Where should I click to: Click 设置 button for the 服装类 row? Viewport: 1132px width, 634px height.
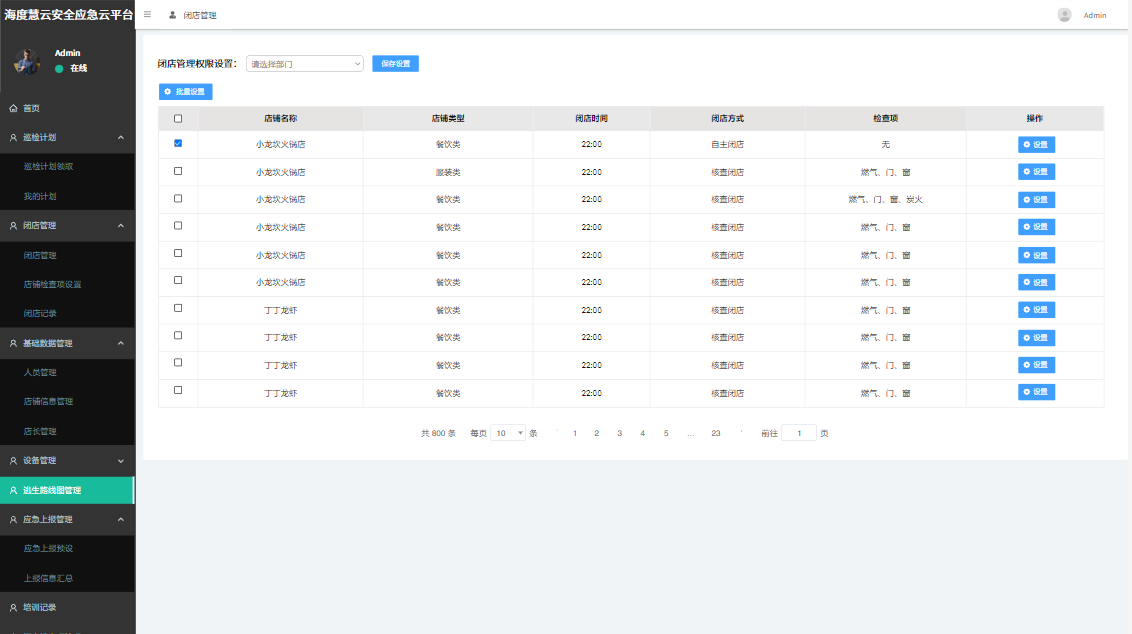[1036, 172]
